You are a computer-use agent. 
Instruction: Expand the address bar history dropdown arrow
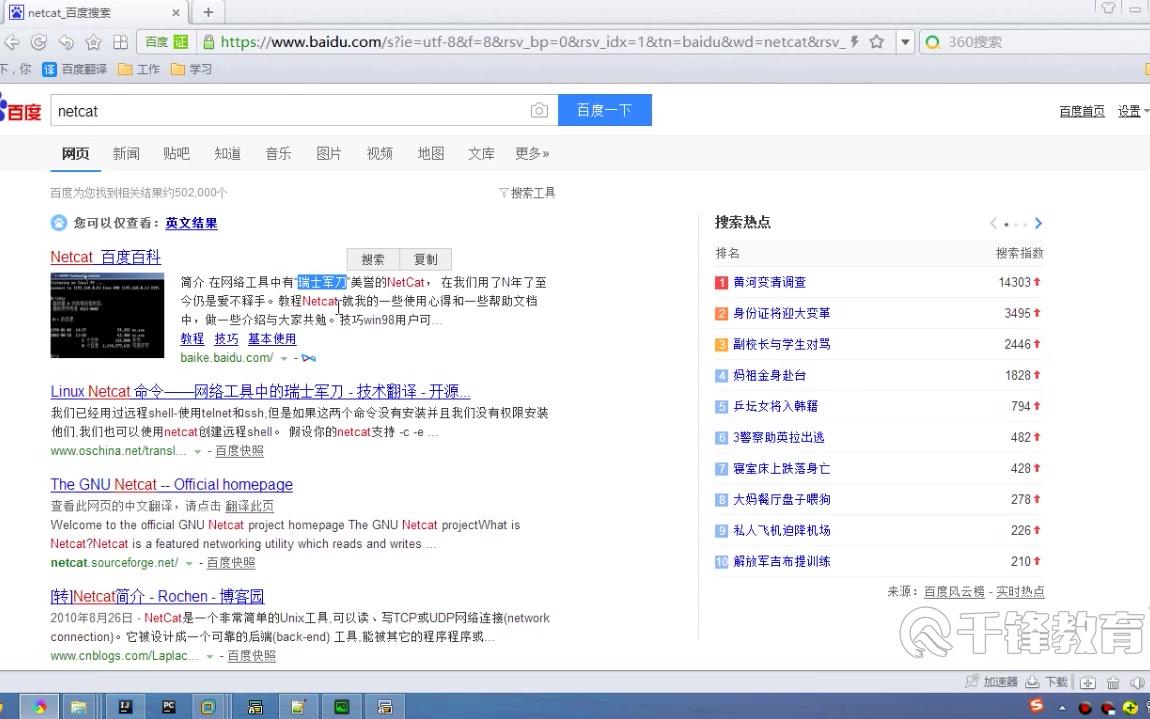point(905,42)
